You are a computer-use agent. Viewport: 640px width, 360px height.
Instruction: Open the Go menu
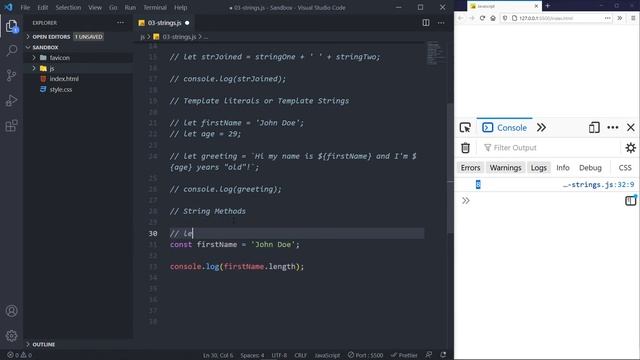(113, 7)
